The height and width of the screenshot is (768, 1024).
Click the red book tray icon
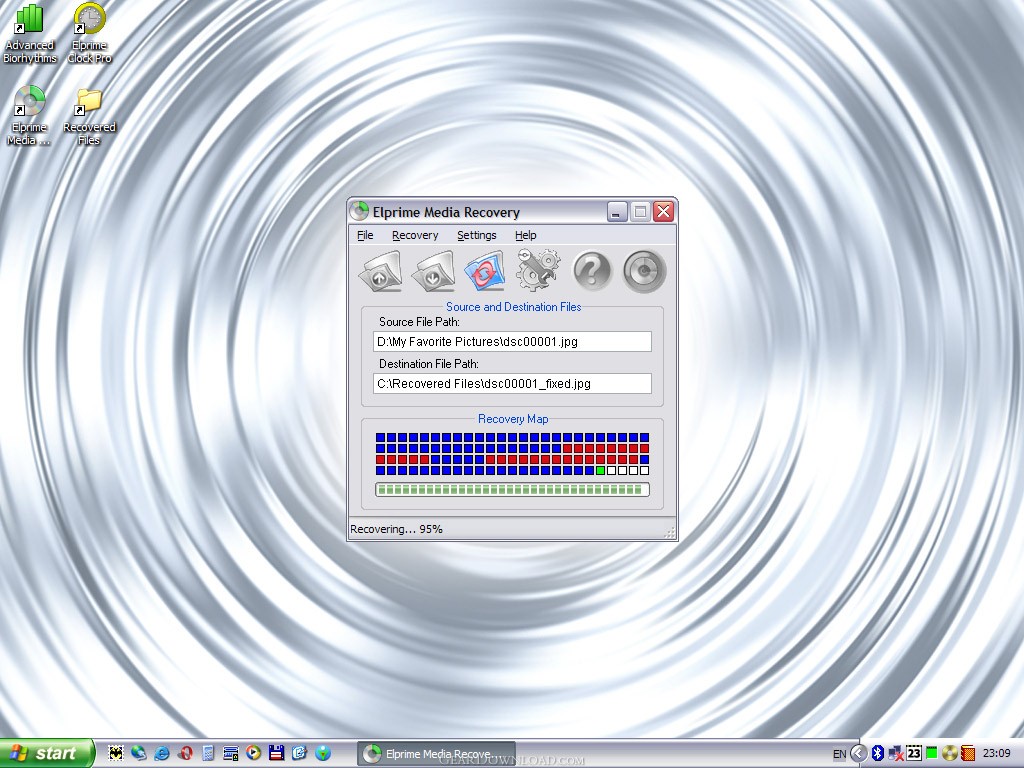tap(968, 754)
